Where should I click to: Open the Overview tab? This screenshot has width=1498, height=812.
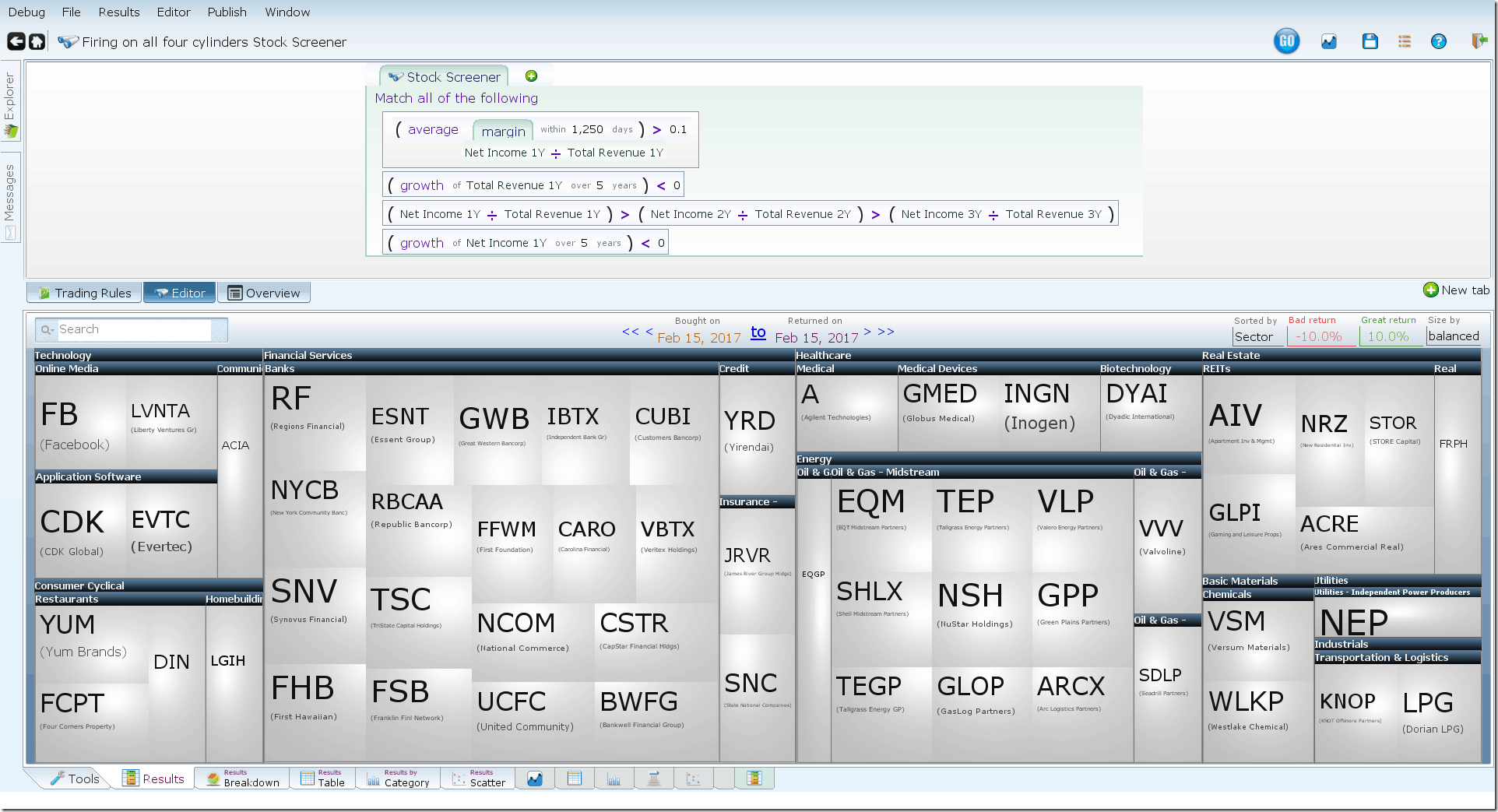pos(264,293)
